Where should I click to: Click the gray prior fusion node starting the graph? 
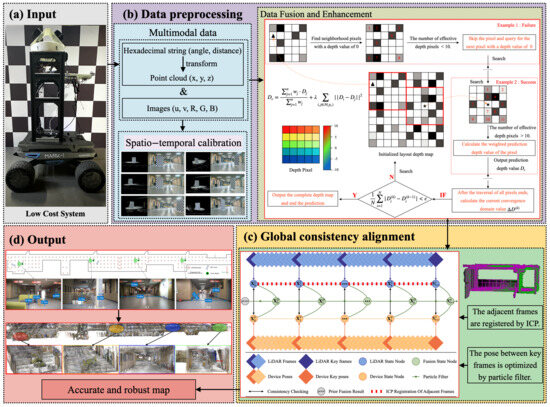click(245, 301)
